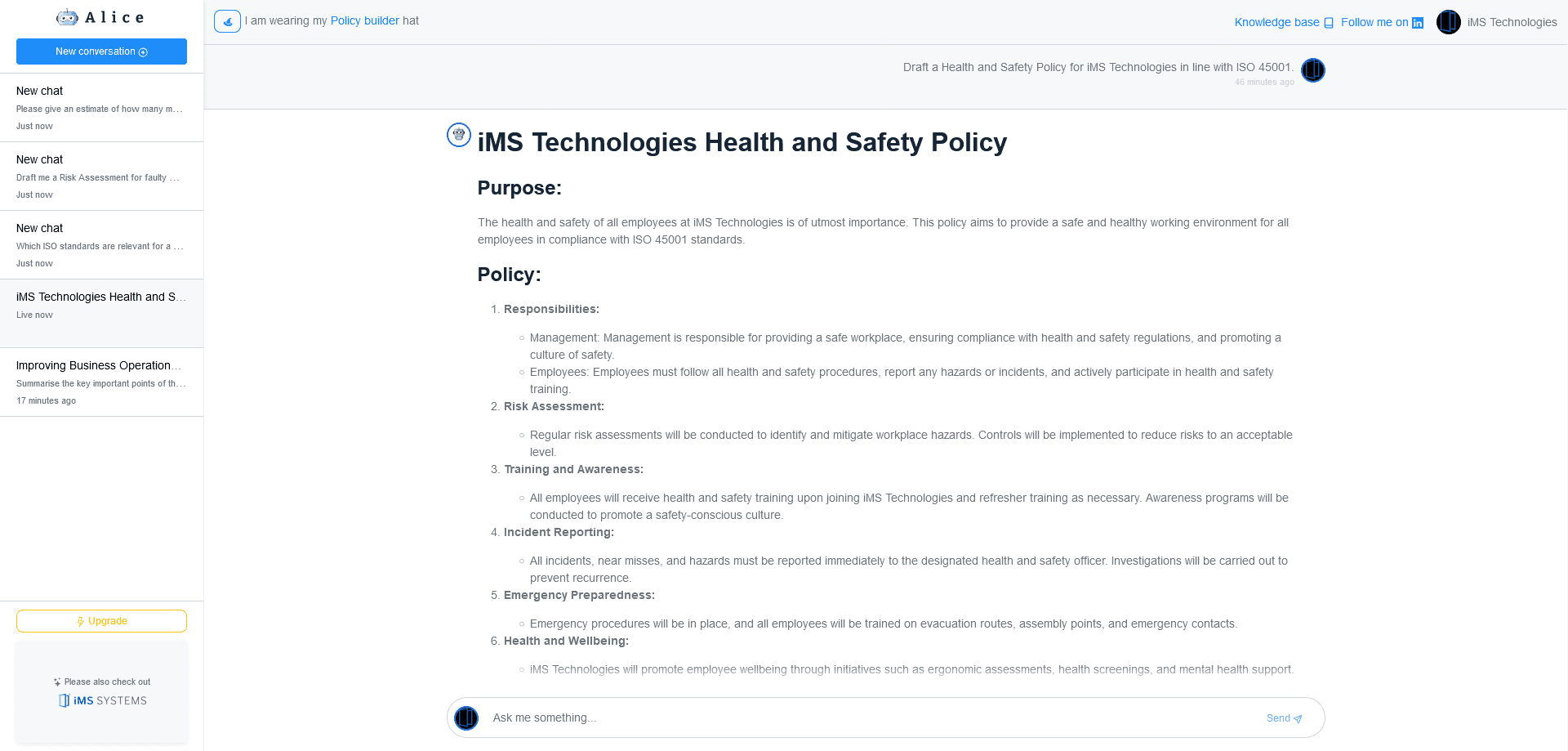Click the avatar inside the message input box
The width and height of the screenshot is (1568, 751).
(466, 718)
